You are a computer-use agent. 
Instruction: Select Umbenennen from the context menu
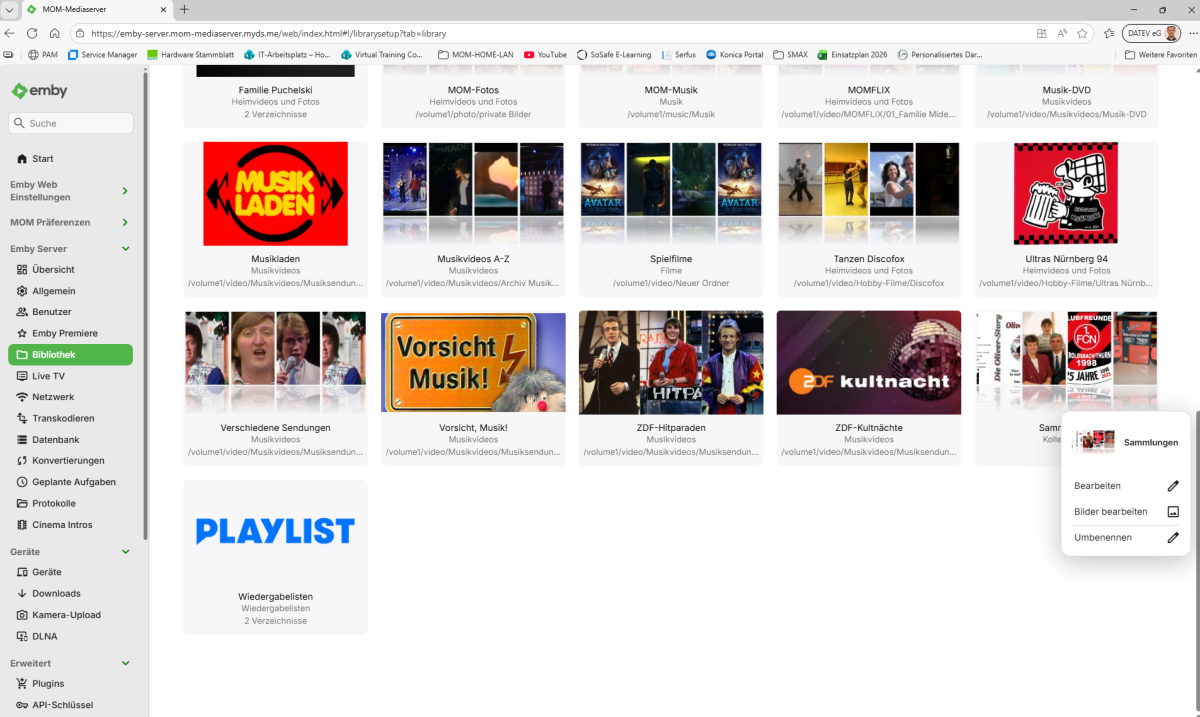click(x=1104, y=537)
